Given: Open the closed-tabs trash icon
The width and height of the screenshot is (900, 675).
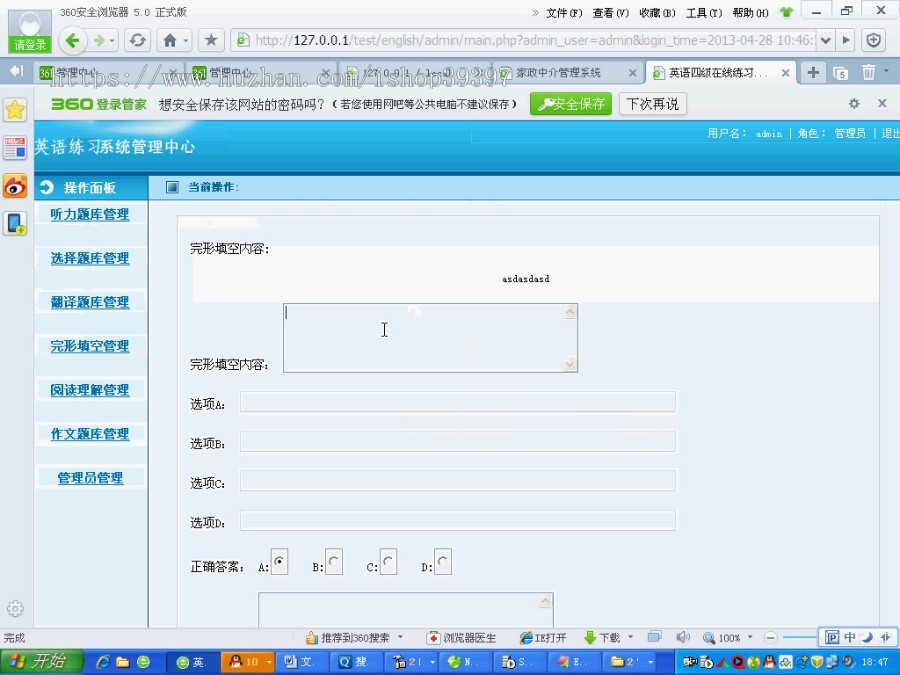Looking at the screenshot, I should click(x=868, y=73).
